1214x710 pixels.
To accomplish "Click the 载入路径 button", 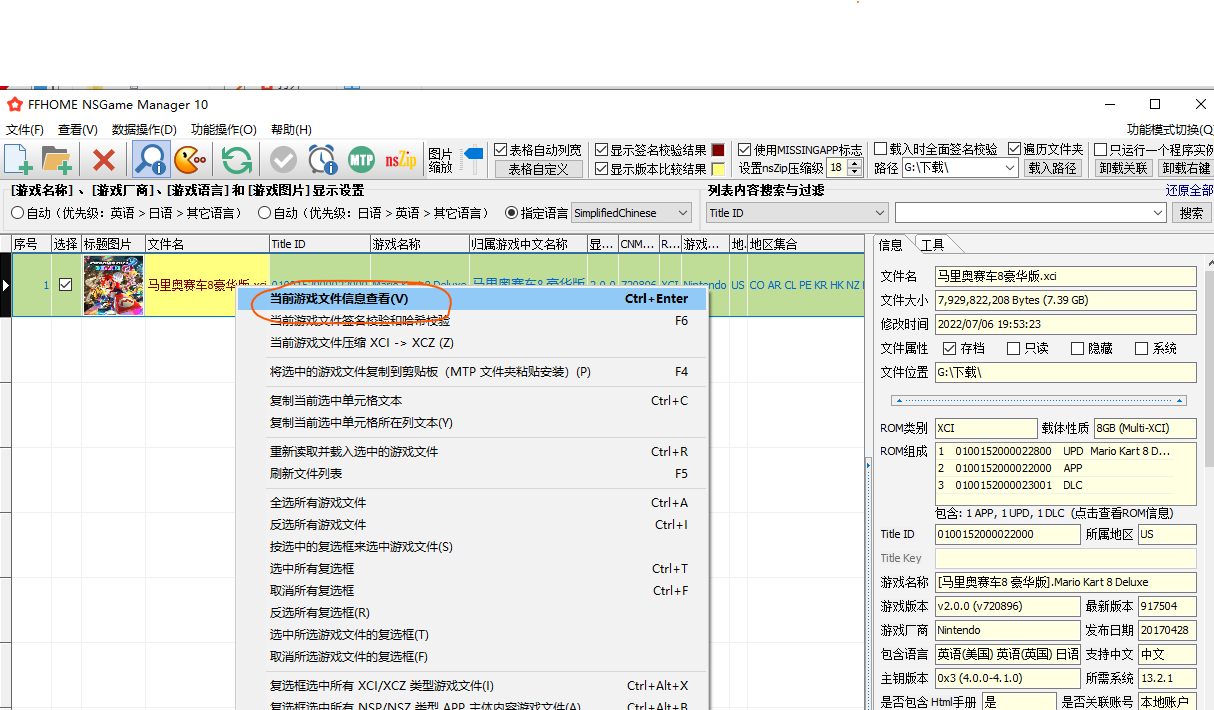I will click(1053, 168).
